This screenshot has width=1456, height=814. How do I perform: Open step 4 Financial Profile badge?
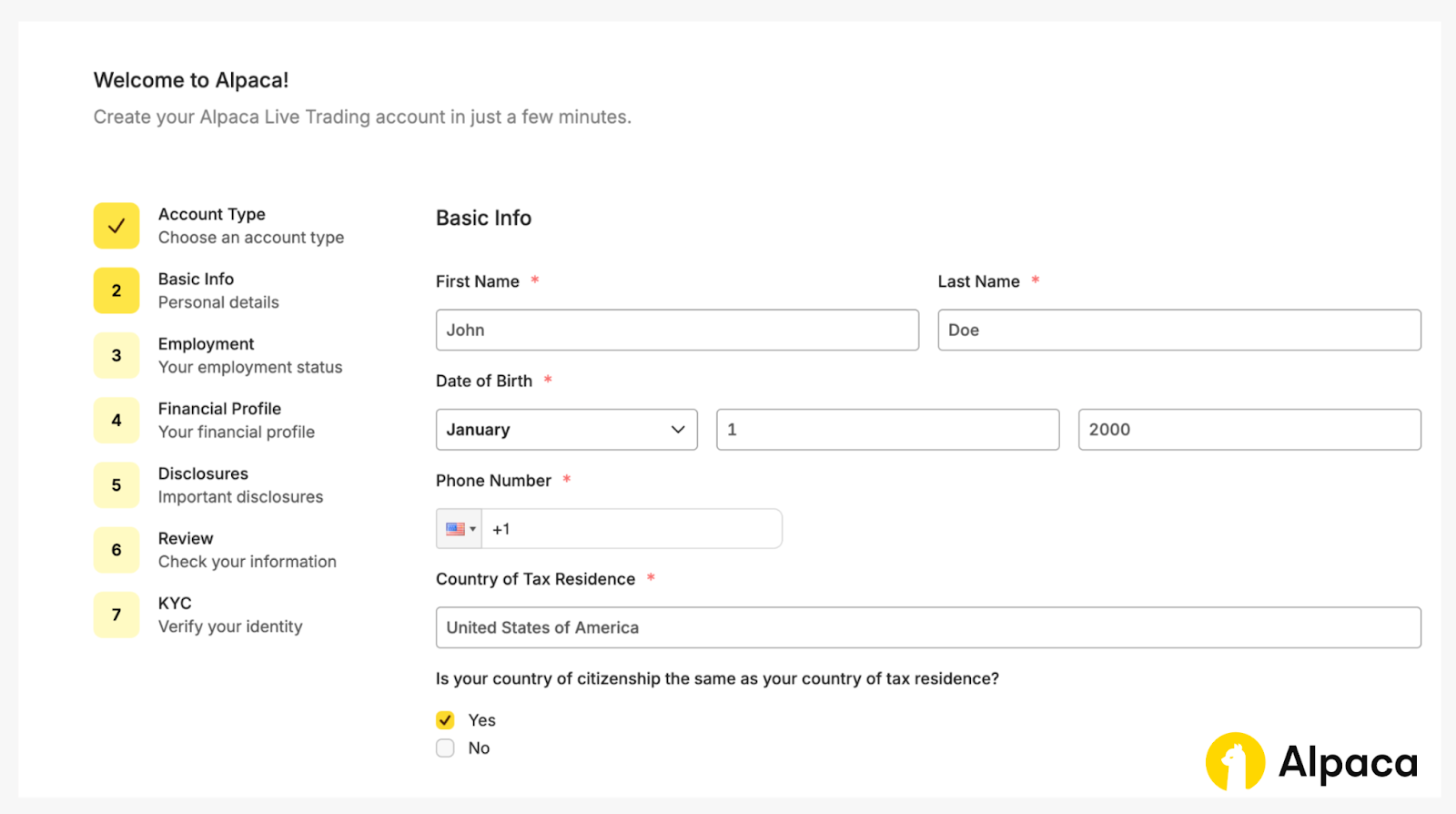[x=116, y=420]
